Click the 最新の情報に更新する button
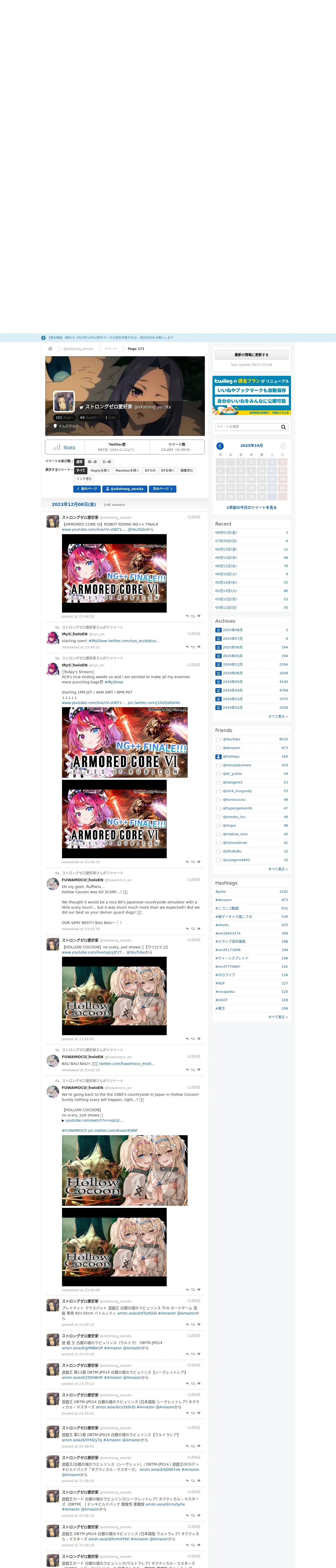The width and height of the screenshot is (336, 1568). [251, 355]
